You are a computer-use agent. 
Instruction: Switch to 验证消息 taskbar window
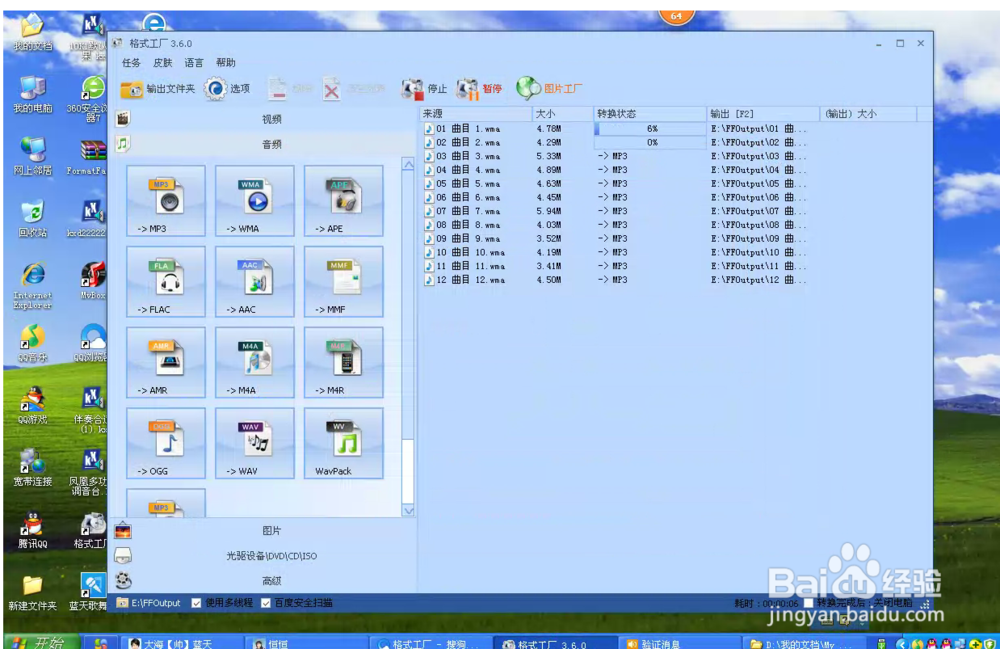(x=679, y=644)
